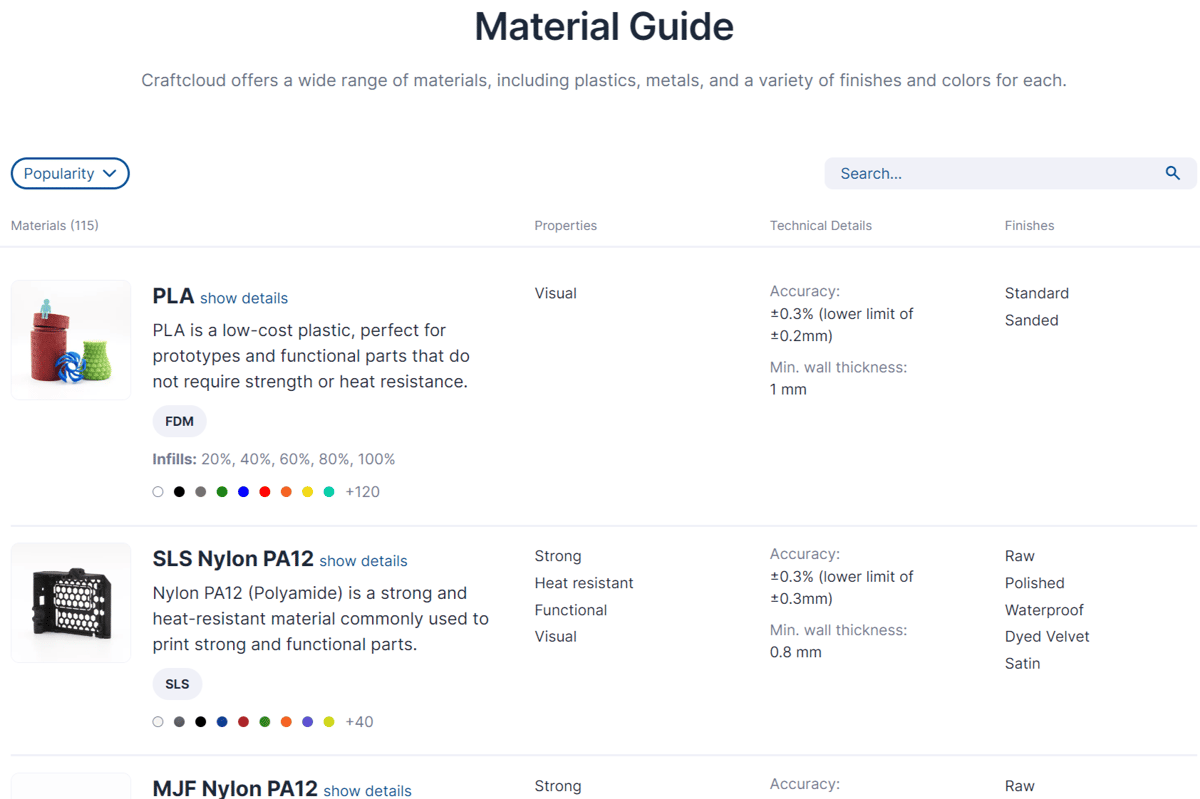Screen dimensions: 1200x799
Task: Click the PLA Sanded finish
Action: pyautogui.click(x=1032, y=320)
